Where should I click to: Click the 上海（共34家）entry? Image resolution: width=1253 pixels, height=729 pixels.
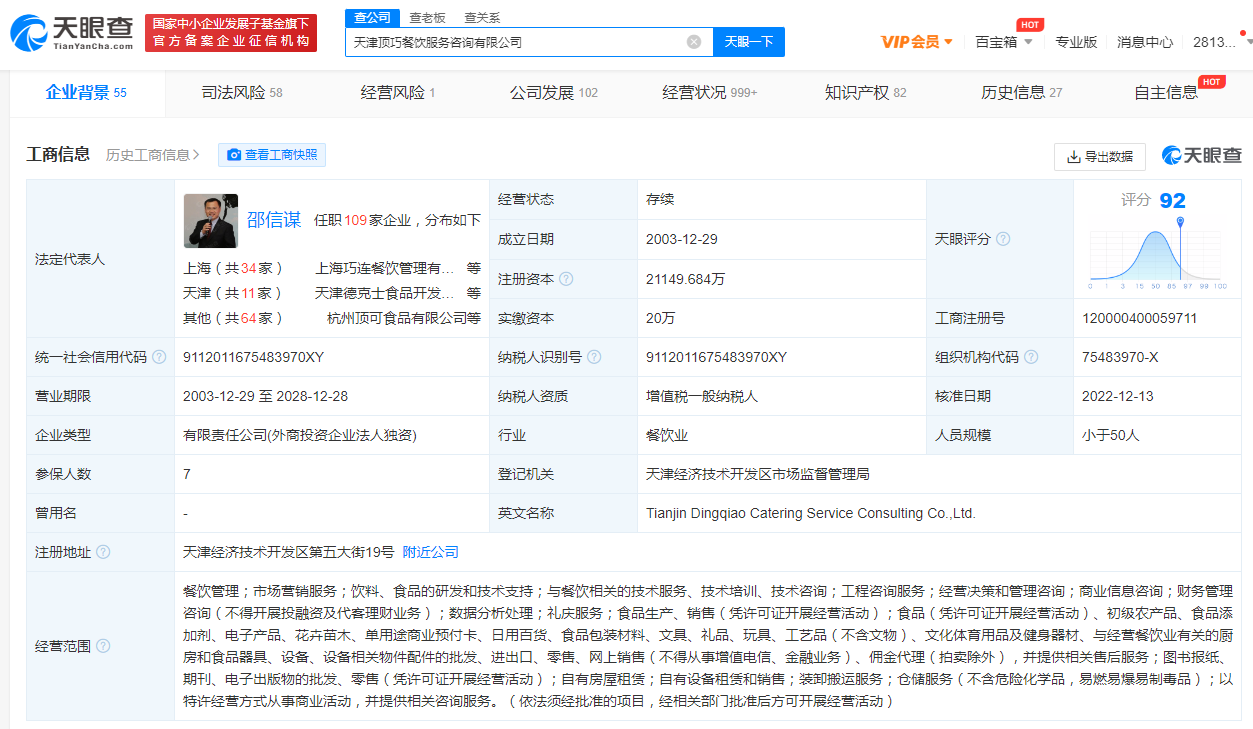coord(234,268)
